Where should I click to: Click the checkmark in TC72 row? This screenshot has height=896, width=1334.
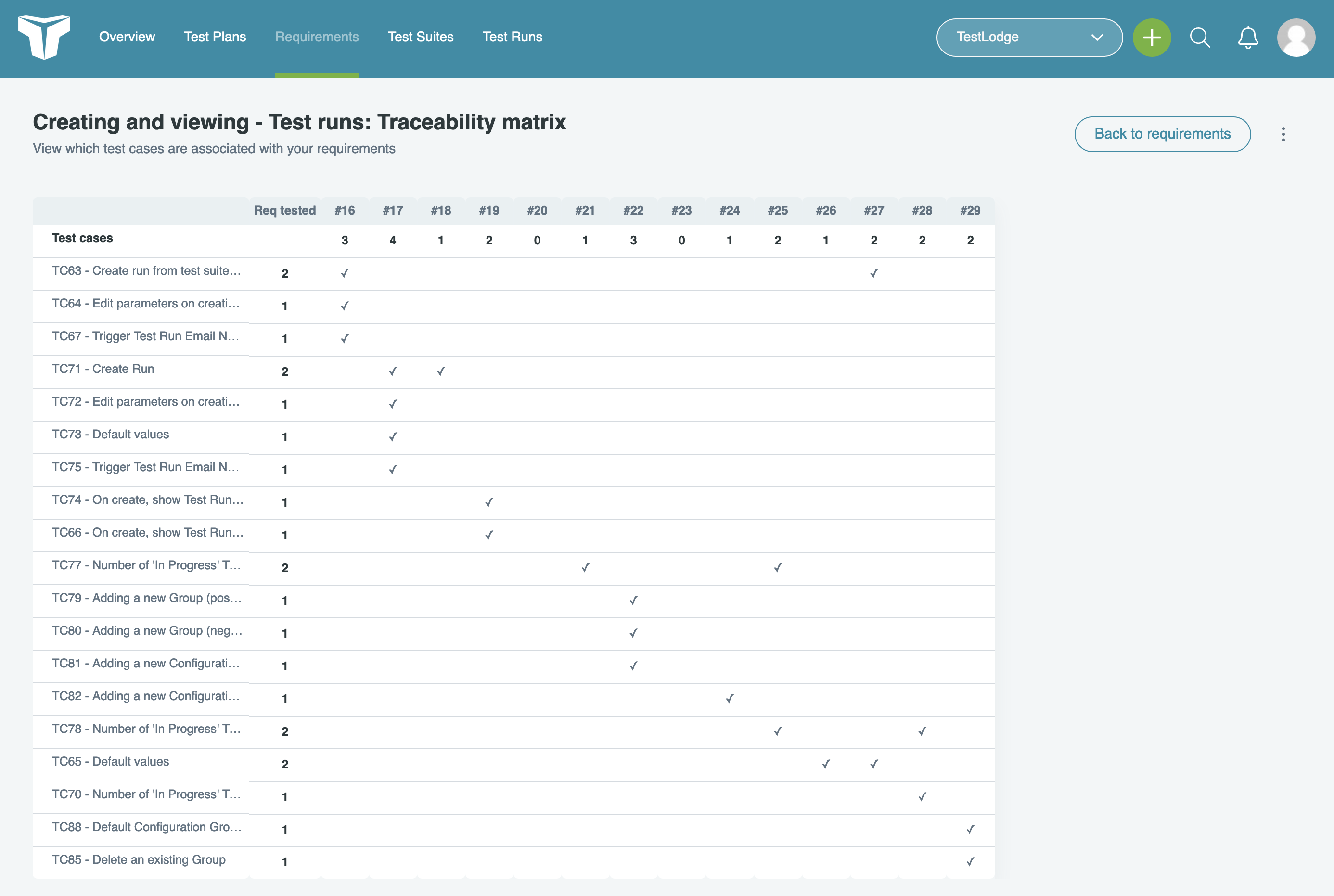[x=393, y=404]
